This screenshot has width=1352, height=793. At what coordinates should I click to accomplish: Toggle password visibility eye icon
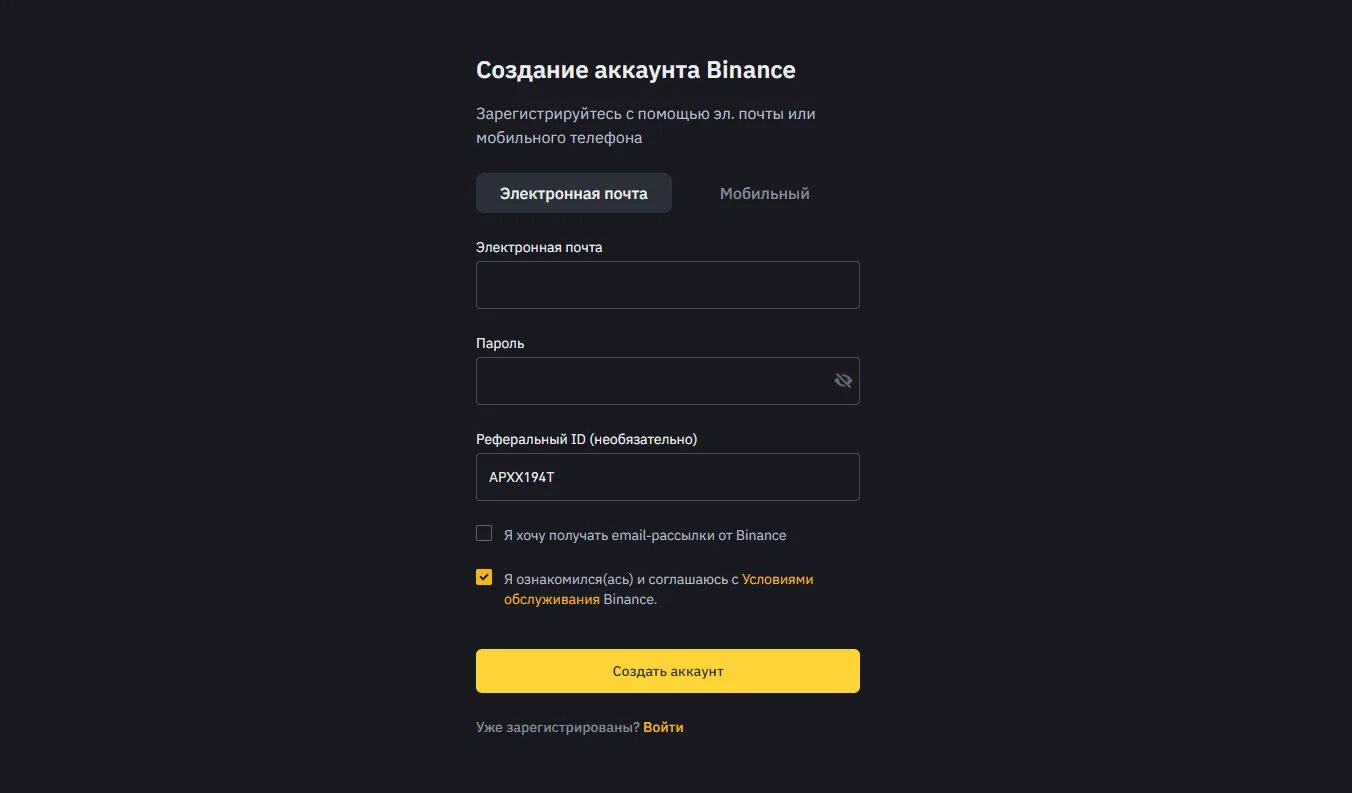[x=842, y=381]
